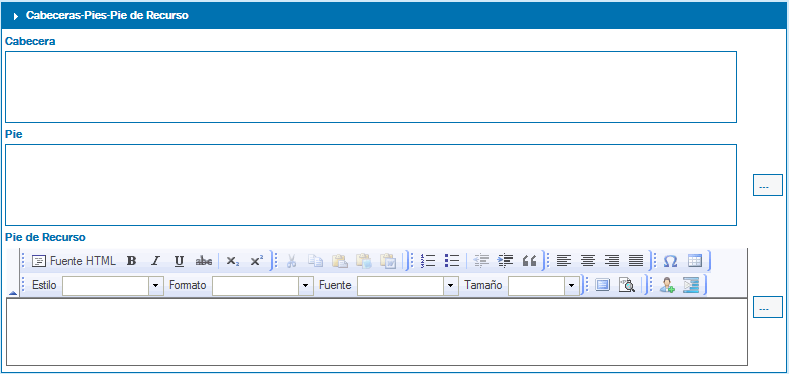789x374 pixels.
Task: Click Paste from Word icon
Action: point(388,261)
